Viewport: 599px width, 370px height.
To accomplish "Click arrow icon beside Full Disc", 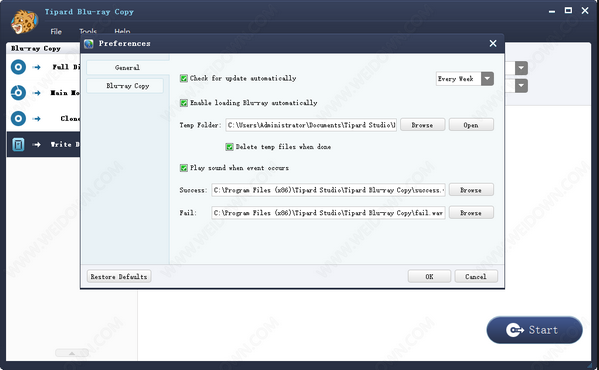I will [x=37, y=67].
